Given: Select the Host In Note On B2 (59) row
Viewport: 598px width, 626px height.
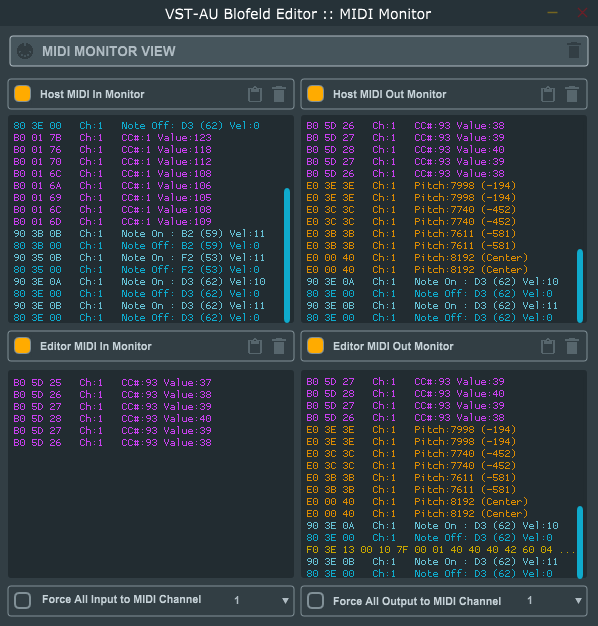Looking at the screenshot, I should (x=139, y=234).
